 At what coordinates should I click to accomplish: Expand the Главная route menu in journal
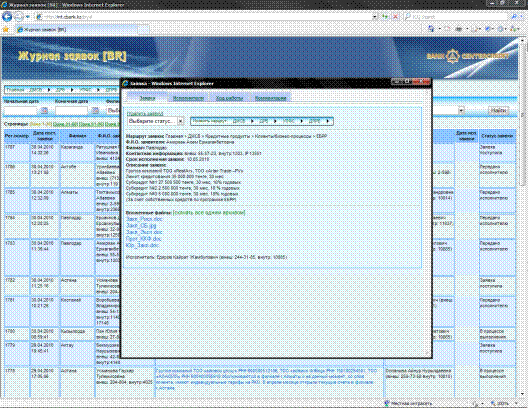[16, 90]
